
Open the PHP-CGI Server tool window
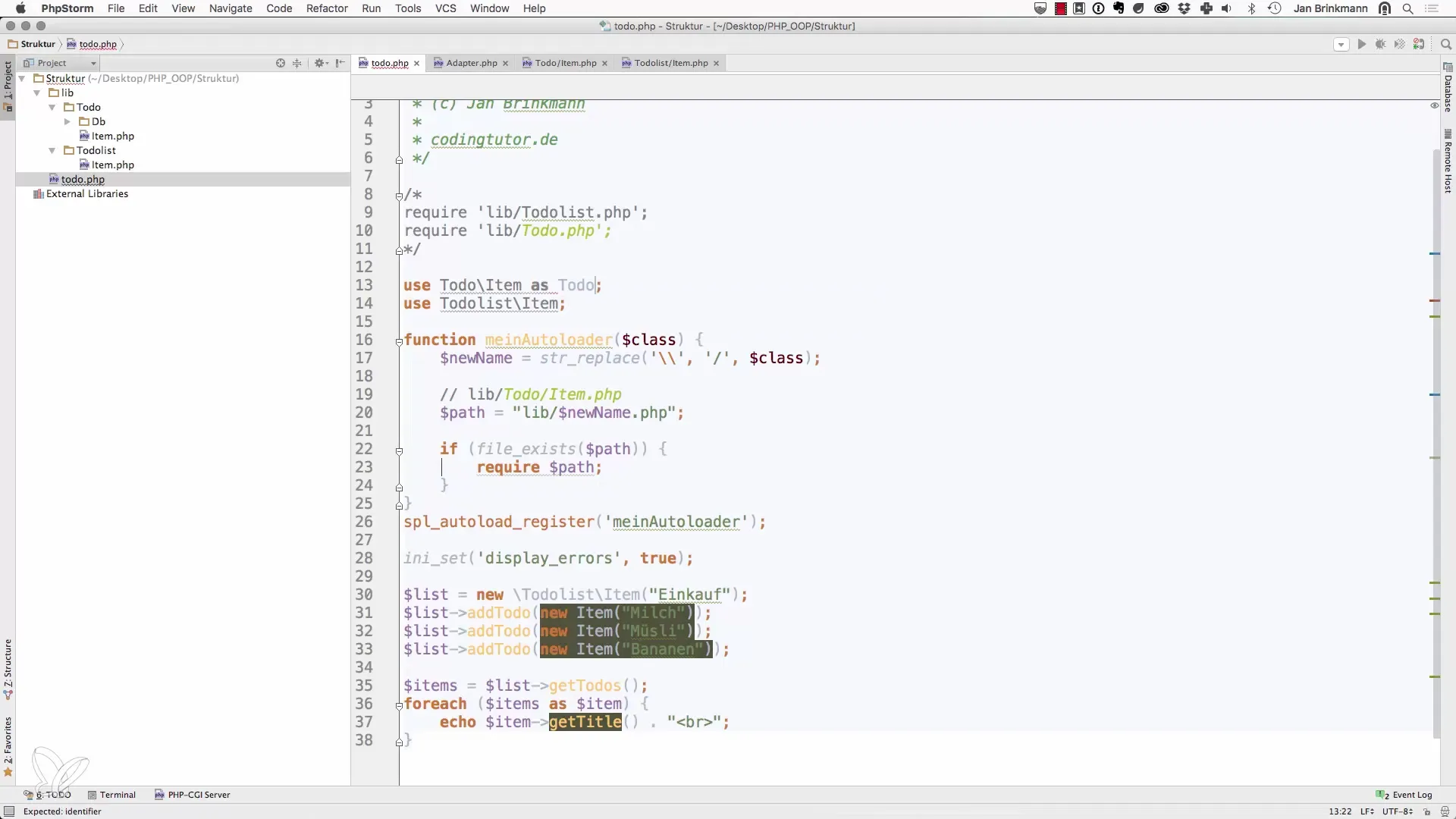point(193,795)
